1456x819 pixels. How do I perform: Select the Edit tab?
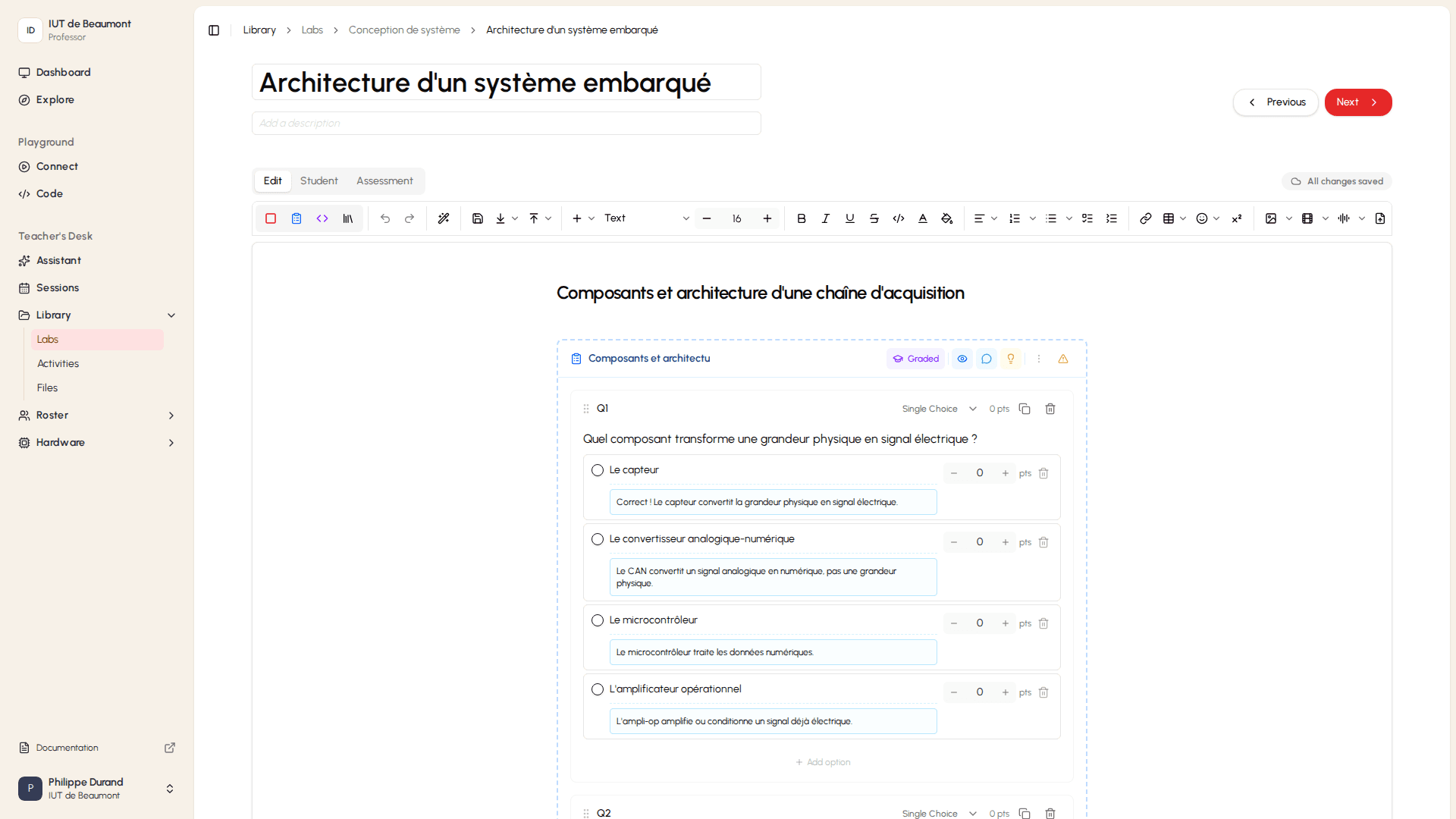pyautogui.click(x=272, y=181)
